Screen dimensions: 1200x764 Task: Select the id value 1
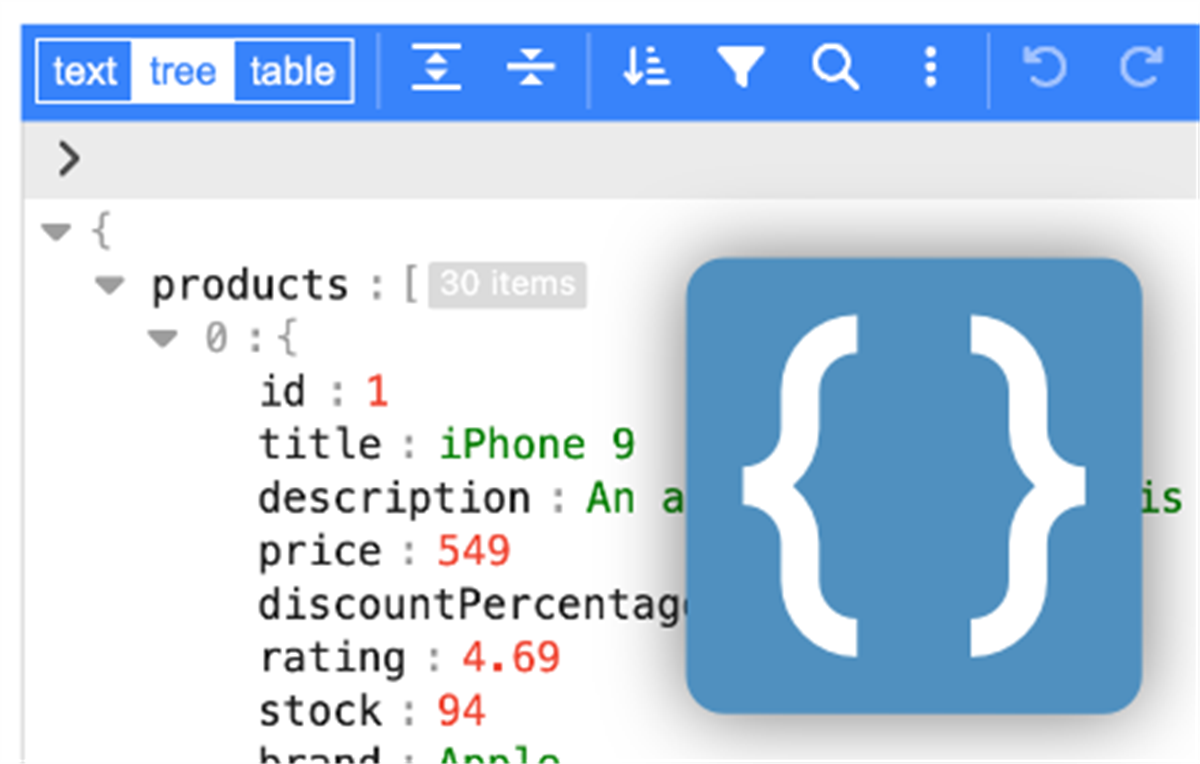[x=376, y=392]
